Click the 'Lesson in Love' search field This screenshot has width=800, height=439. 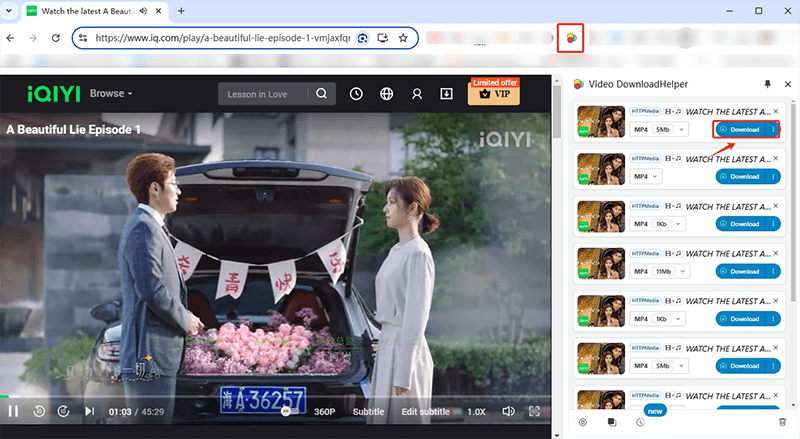pos(263,94)
